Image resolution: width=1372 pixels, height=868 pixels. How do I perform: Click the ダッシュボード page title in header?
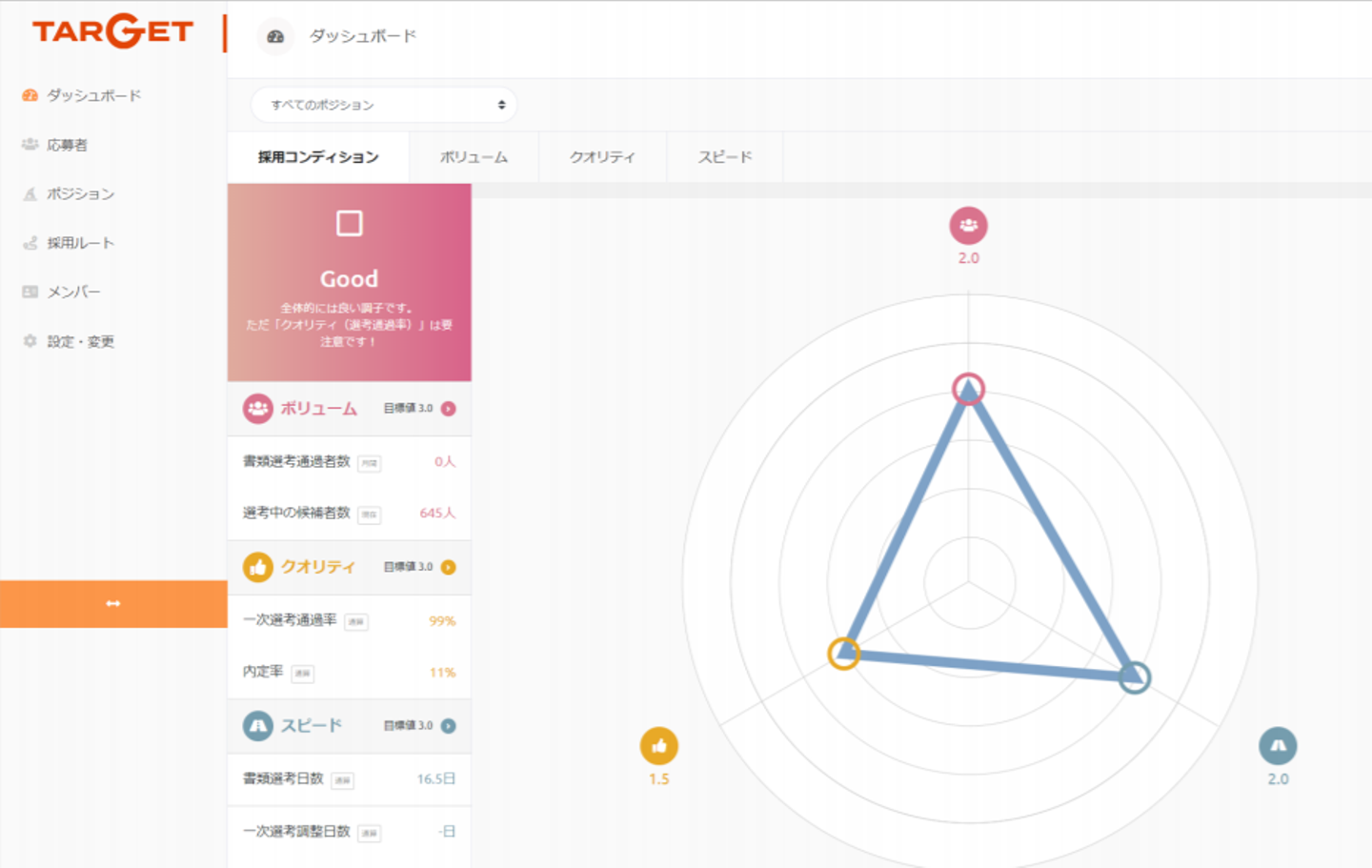[363, 36]
